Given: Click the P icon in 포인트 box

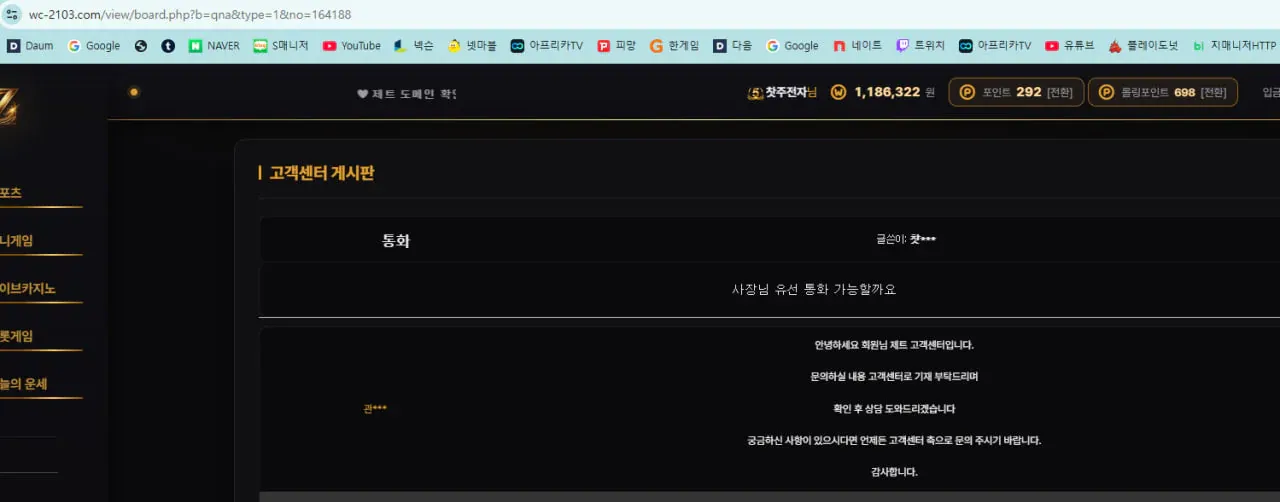Looking at the screenshot, I should pos(967,92).
